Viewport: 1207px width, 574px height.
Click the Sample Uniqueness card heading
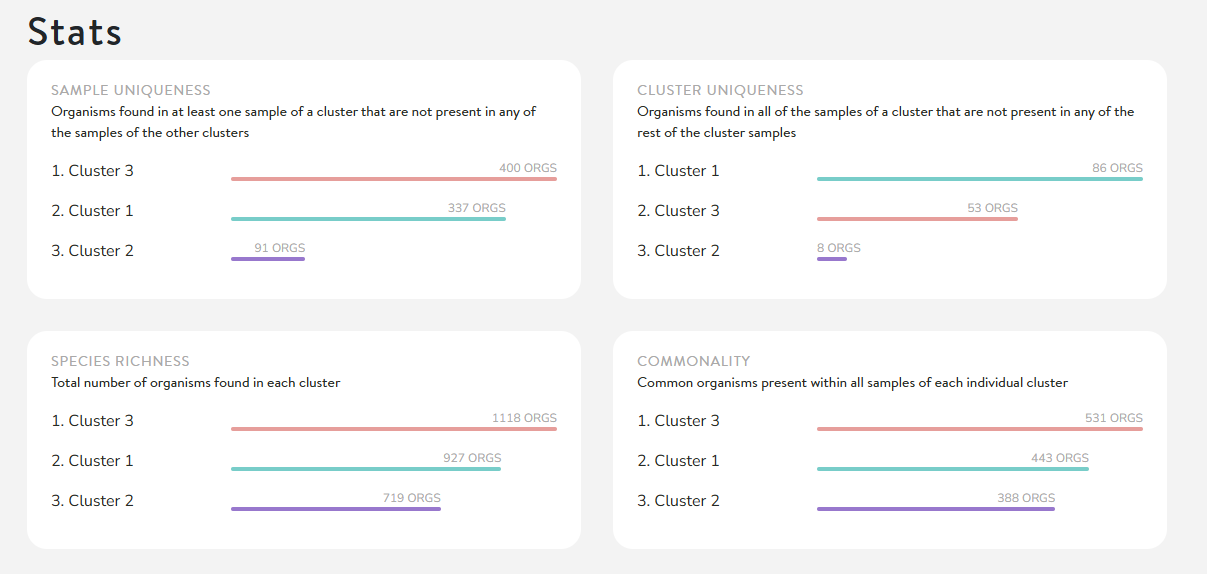click(x=131, y=91)
